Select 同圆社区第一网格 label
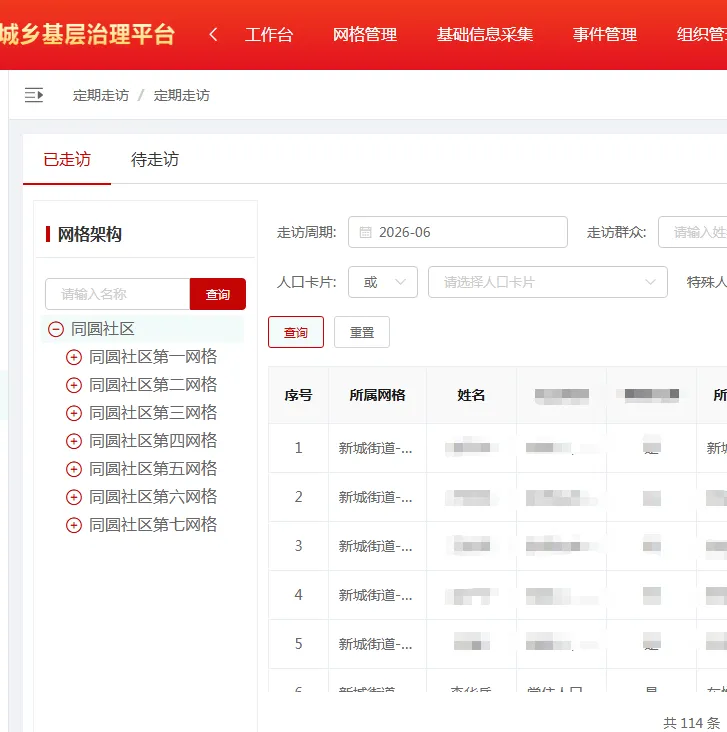Image resolution: width=727 pixels, height=732 pixels. point(153,357)
